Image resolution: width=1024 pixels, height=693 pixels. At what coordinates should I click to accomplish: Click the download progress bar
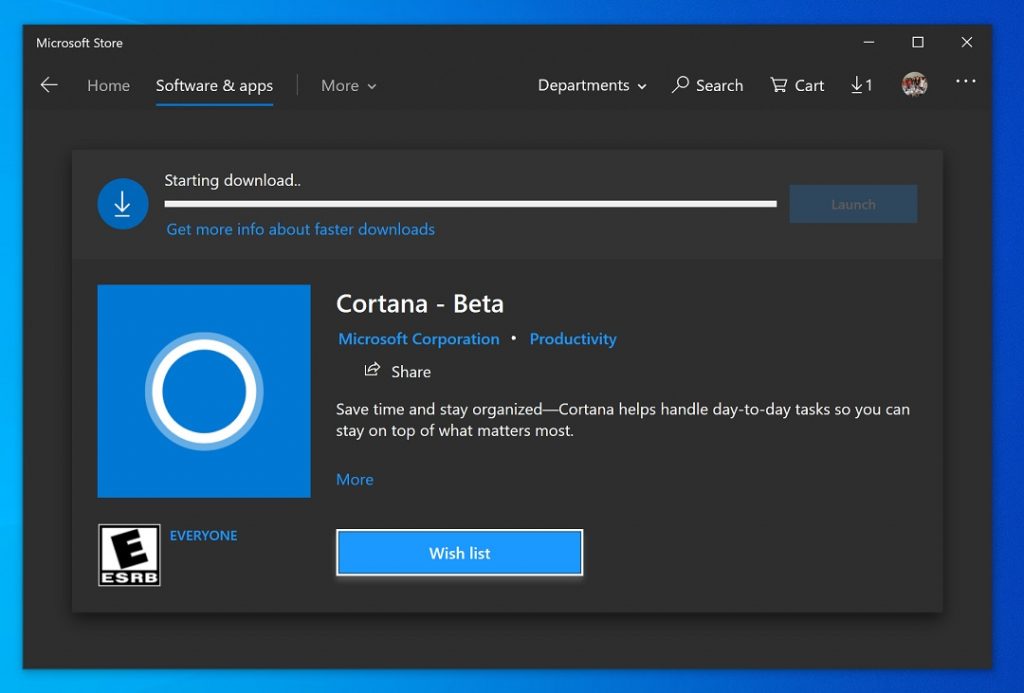click(x=470, y=203)
